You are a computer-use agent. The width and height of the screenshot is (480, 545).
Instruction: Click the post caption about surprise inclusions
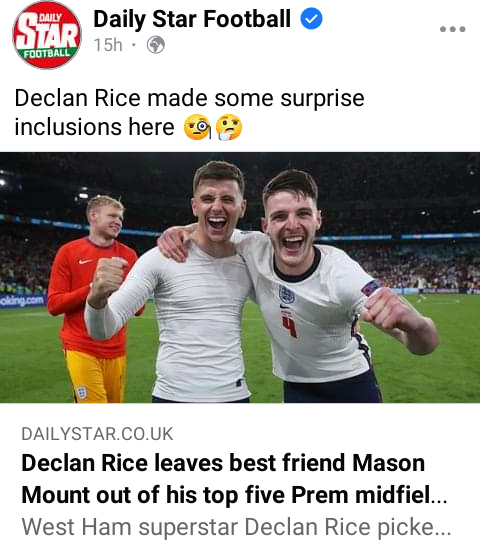[x=189, y=112]
